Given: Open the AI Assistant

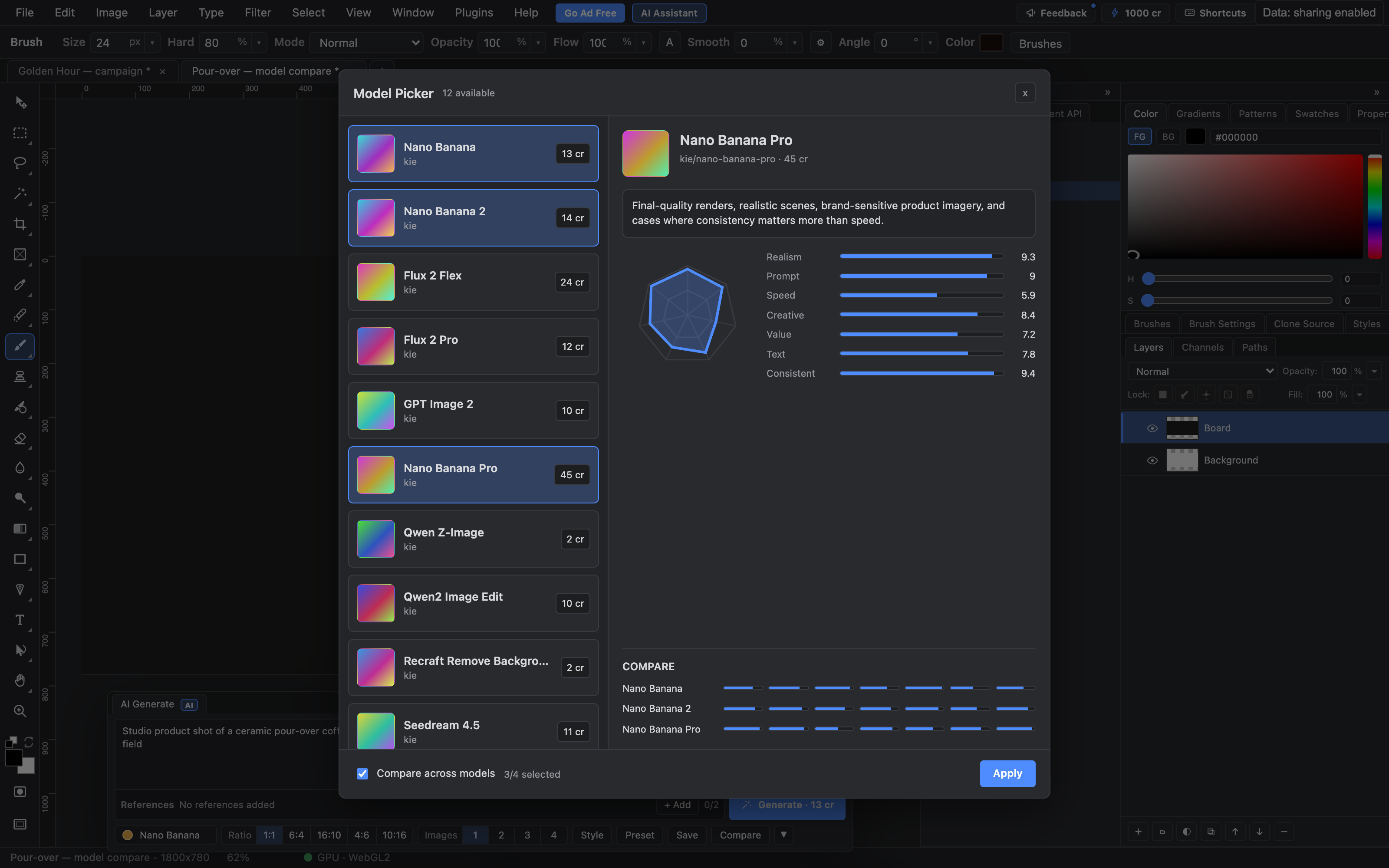Looking at the screenshot, I should pyautogui.click(x=668, y=13).
